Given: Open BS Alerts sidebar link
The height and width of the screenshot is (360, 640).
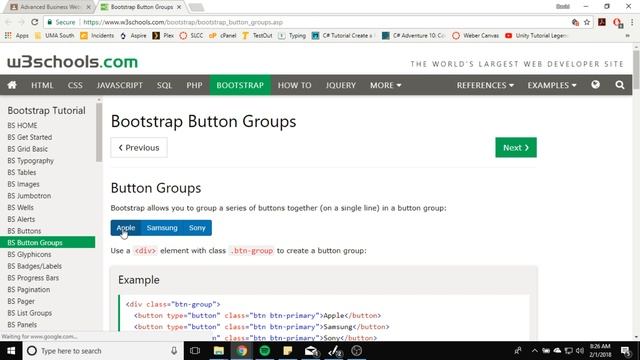Looking at the screenshot, I should 21,219.
